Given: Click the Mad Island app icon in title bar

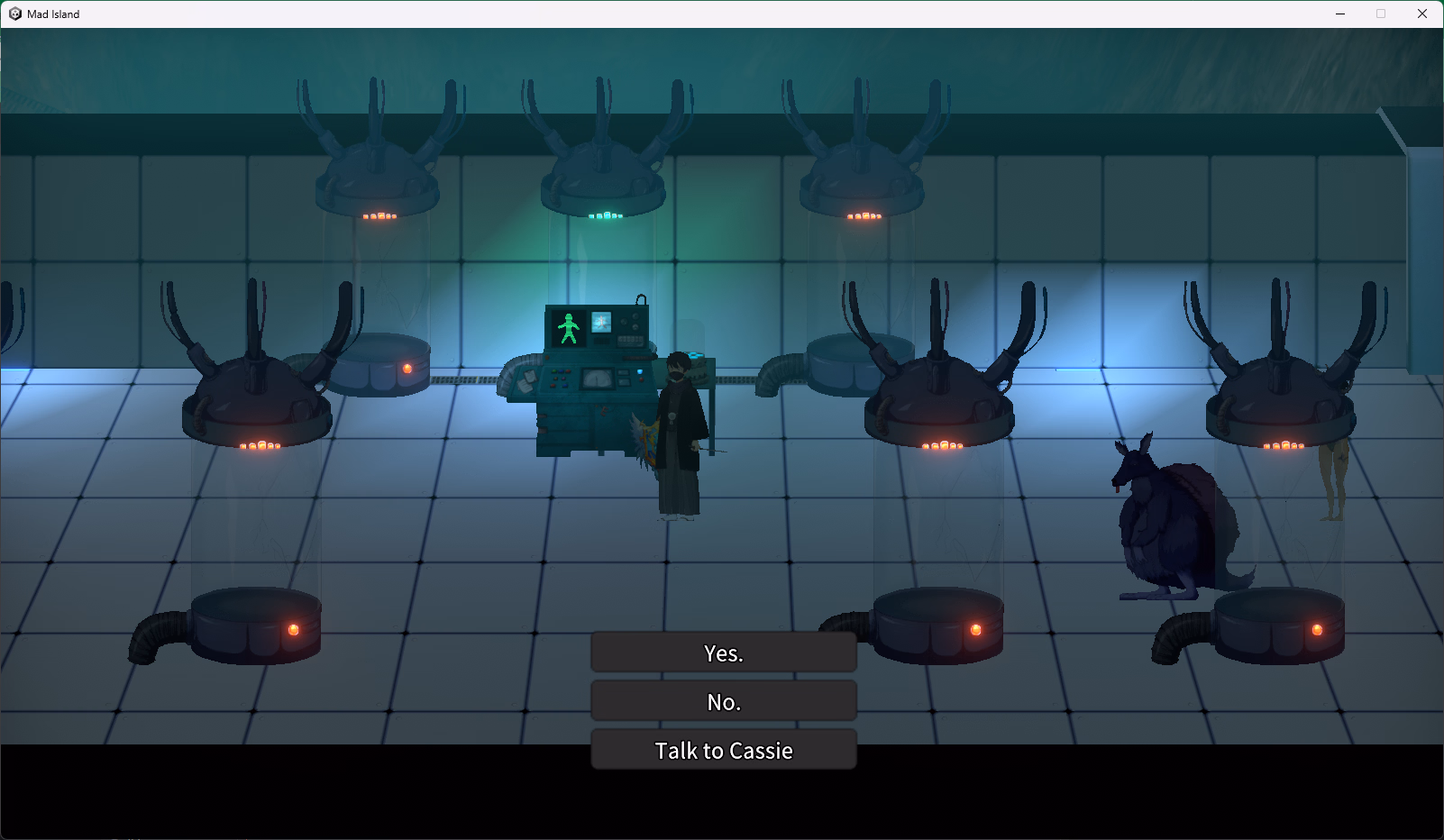Looking at the screenshot, I should [14, 14].
